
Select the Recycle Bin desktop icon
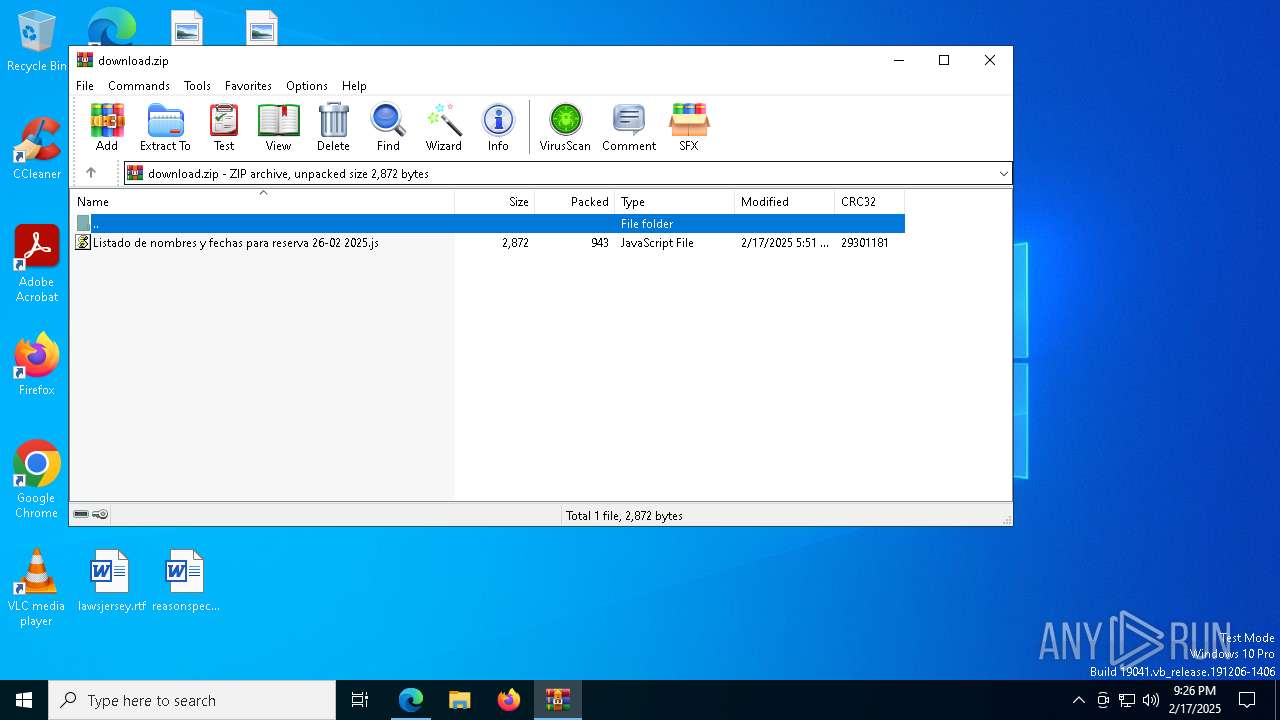37,42
